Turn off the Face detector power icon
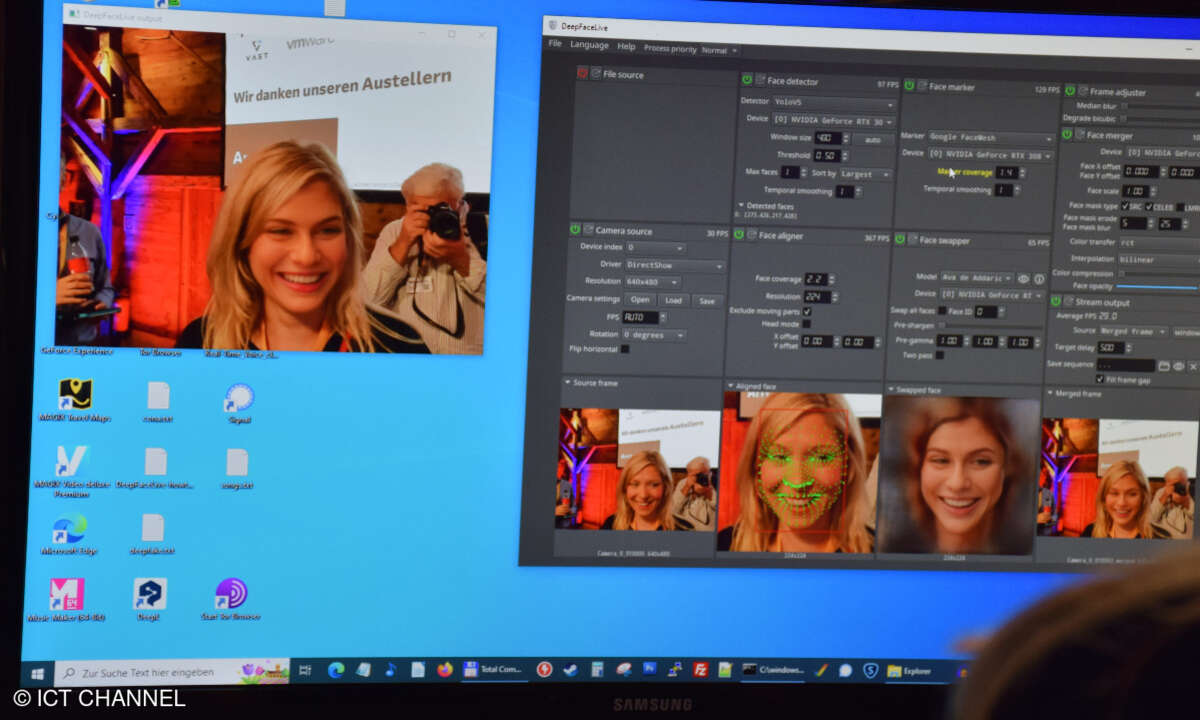The image size is (1200, 720). pos(746,79)
